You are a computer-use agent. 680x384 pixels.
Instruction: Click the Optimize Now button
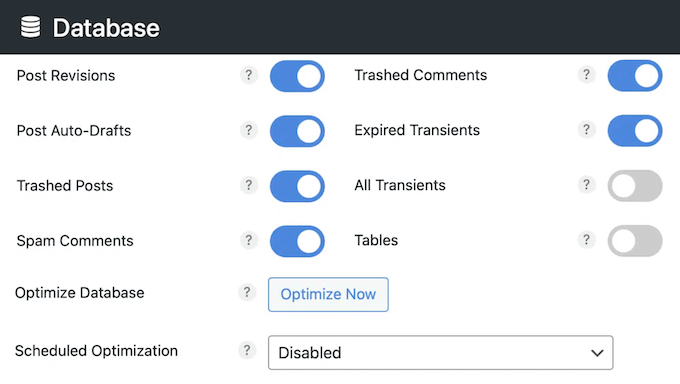pos(328,295)
